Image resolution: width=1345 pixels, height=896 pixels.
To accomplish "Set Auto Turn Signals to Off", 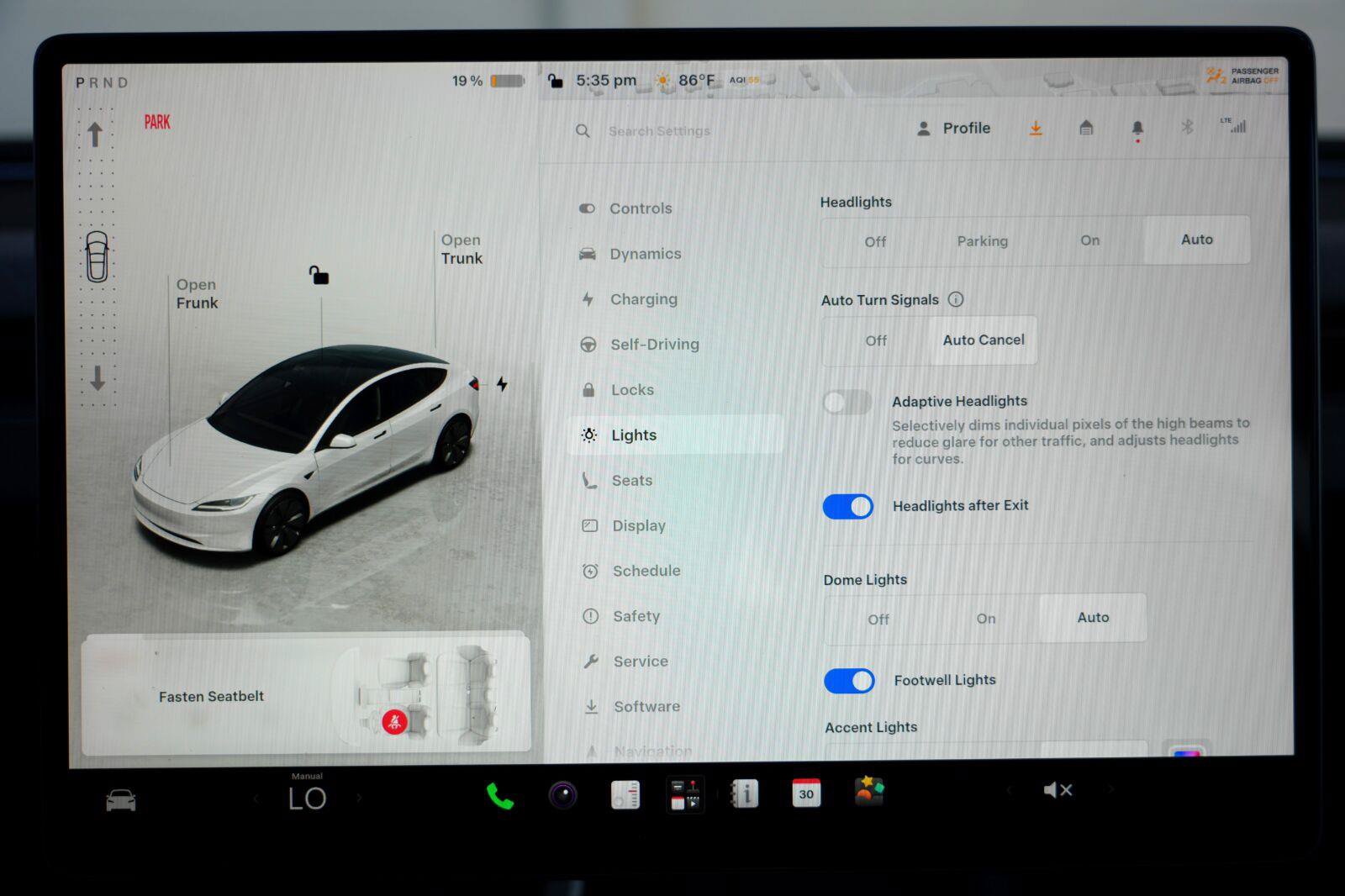I will click(x=876, y=341).
